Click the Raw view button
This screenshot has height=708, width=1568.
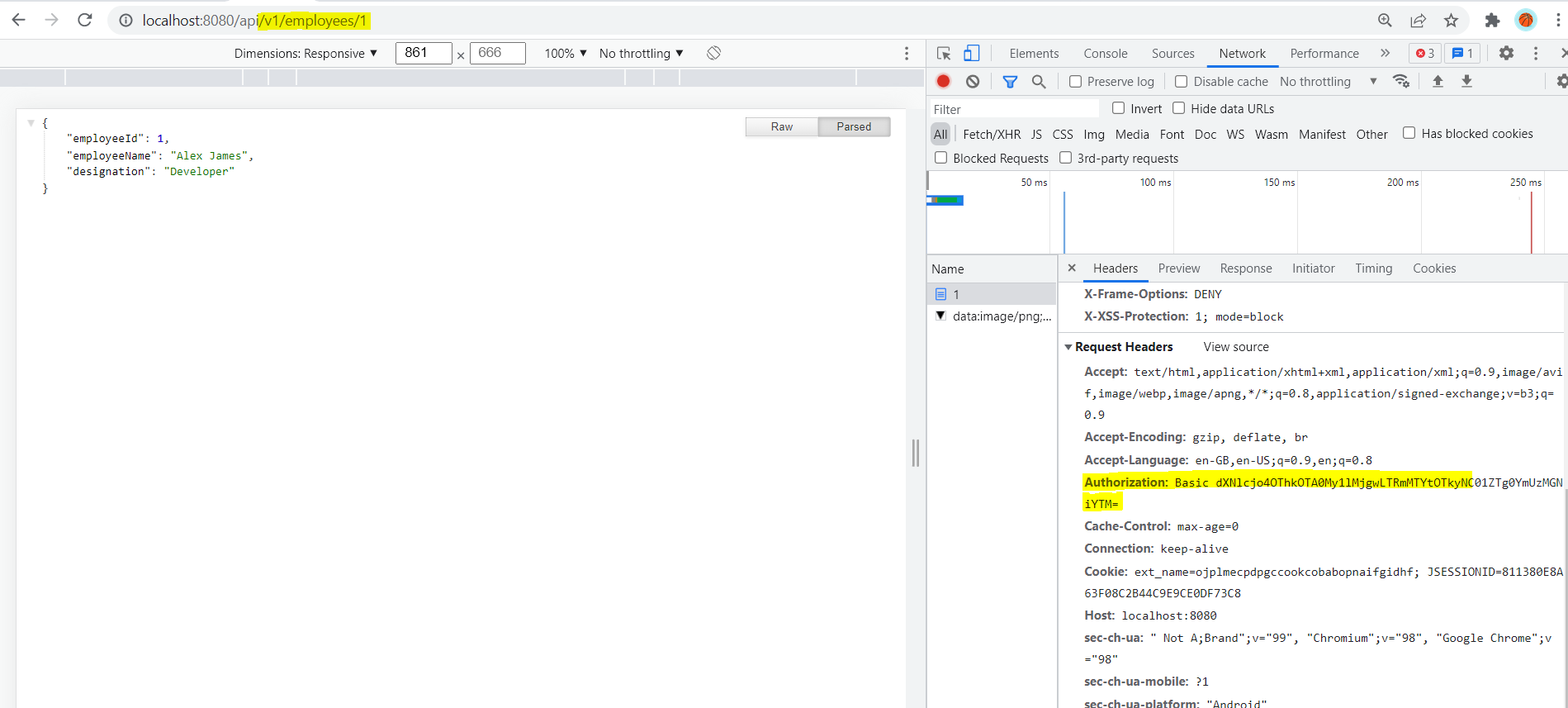[781, 126]
